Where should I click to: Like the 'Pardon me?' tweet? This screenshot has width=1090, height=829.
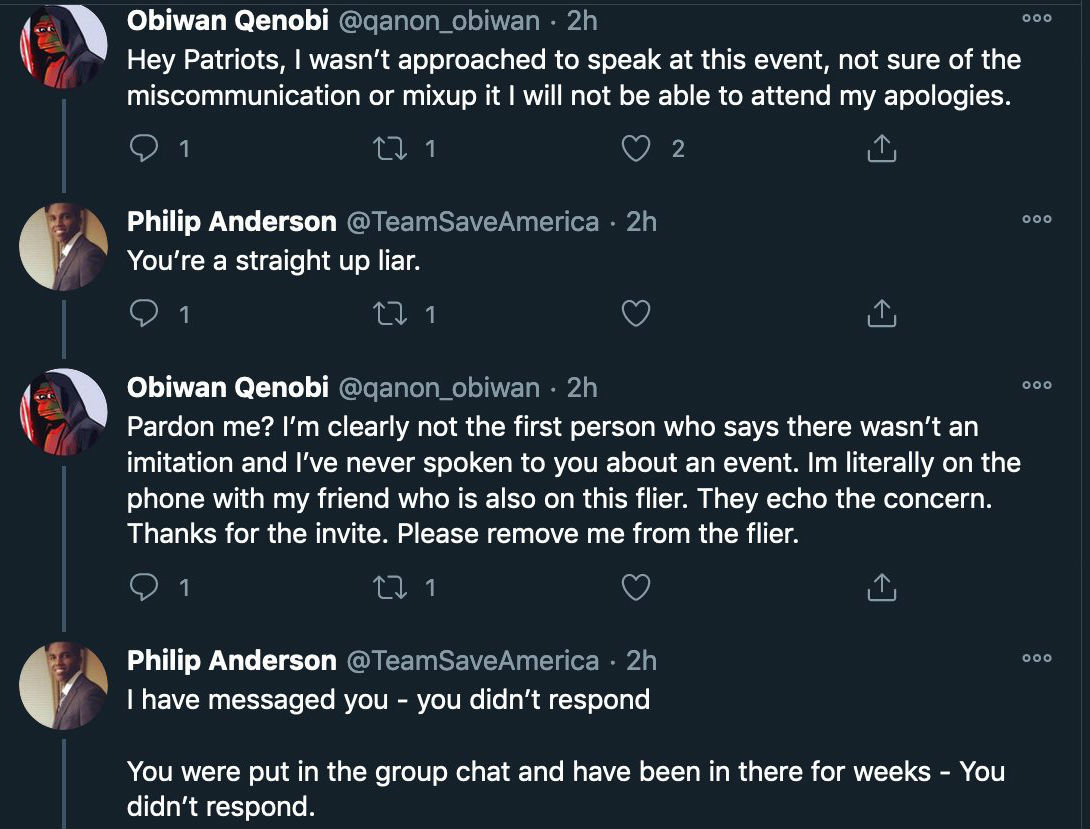pos(635,588)
